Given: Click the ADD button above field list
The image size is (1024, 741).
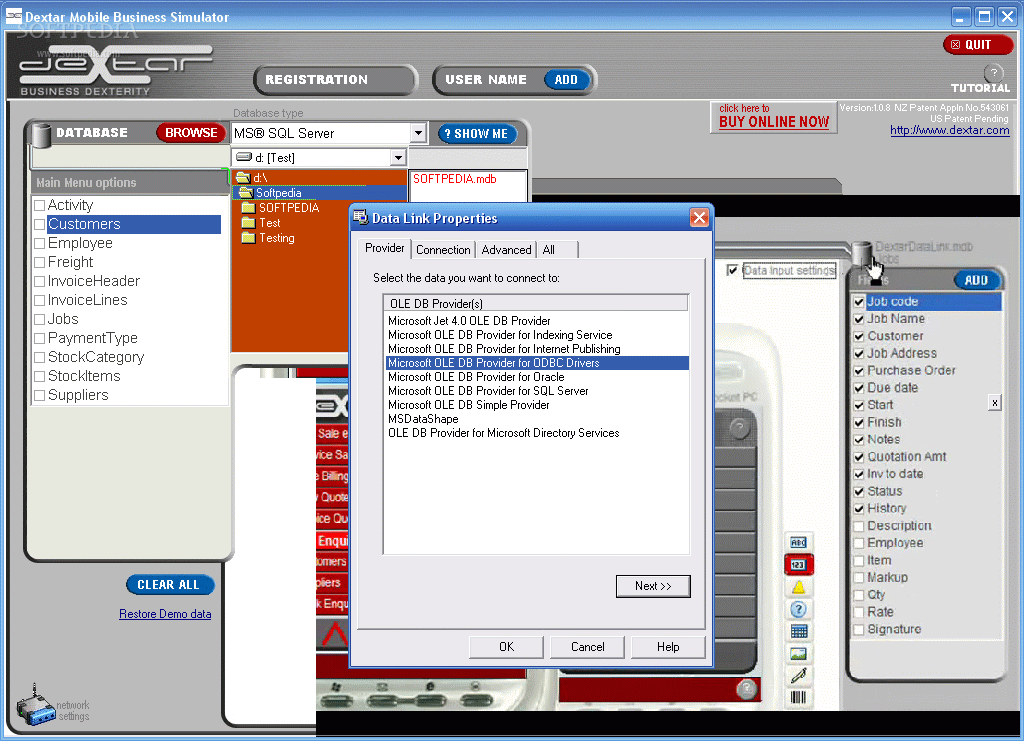Looking at the screenshot, I should pos(976,280).
